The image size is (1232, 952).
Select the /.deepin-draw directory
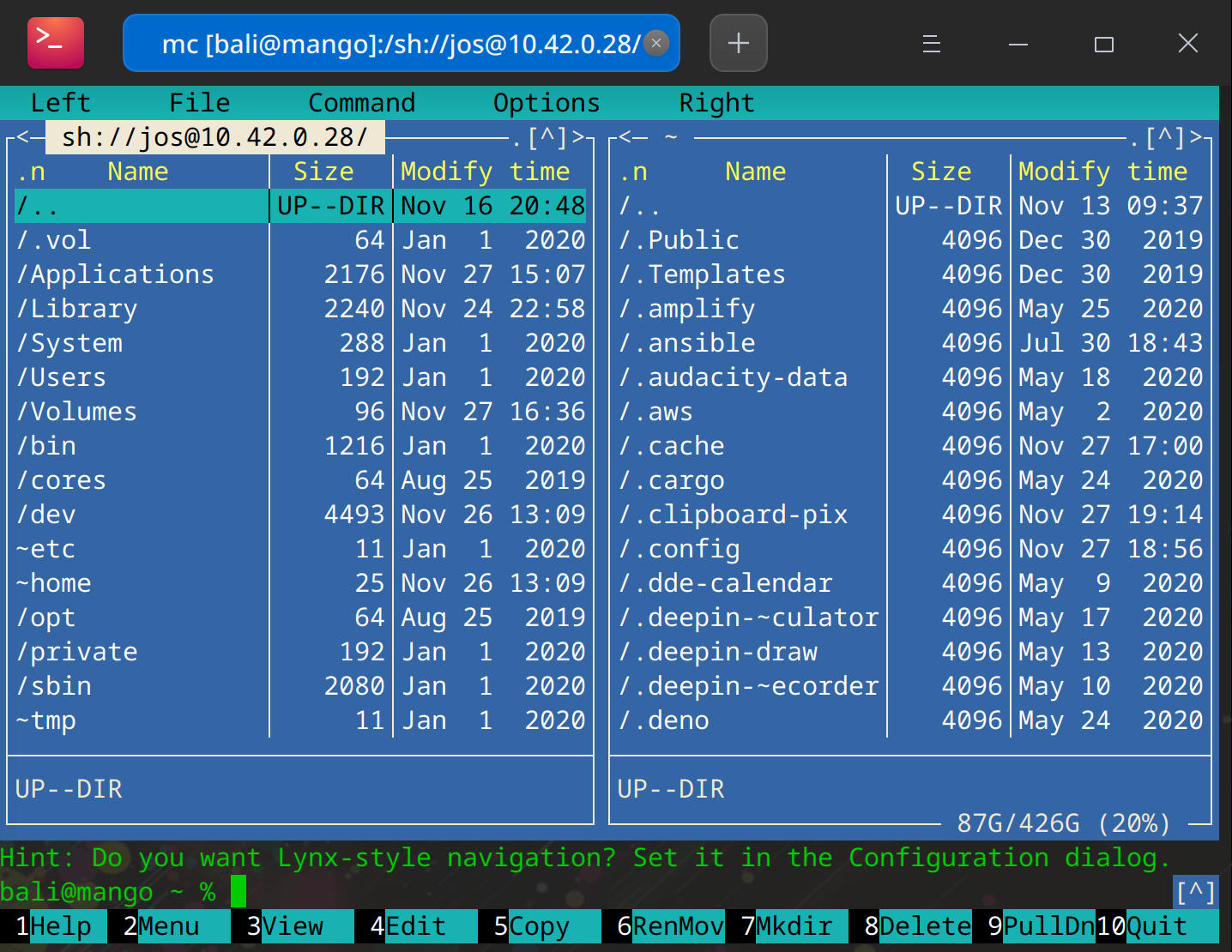point(910,652)
